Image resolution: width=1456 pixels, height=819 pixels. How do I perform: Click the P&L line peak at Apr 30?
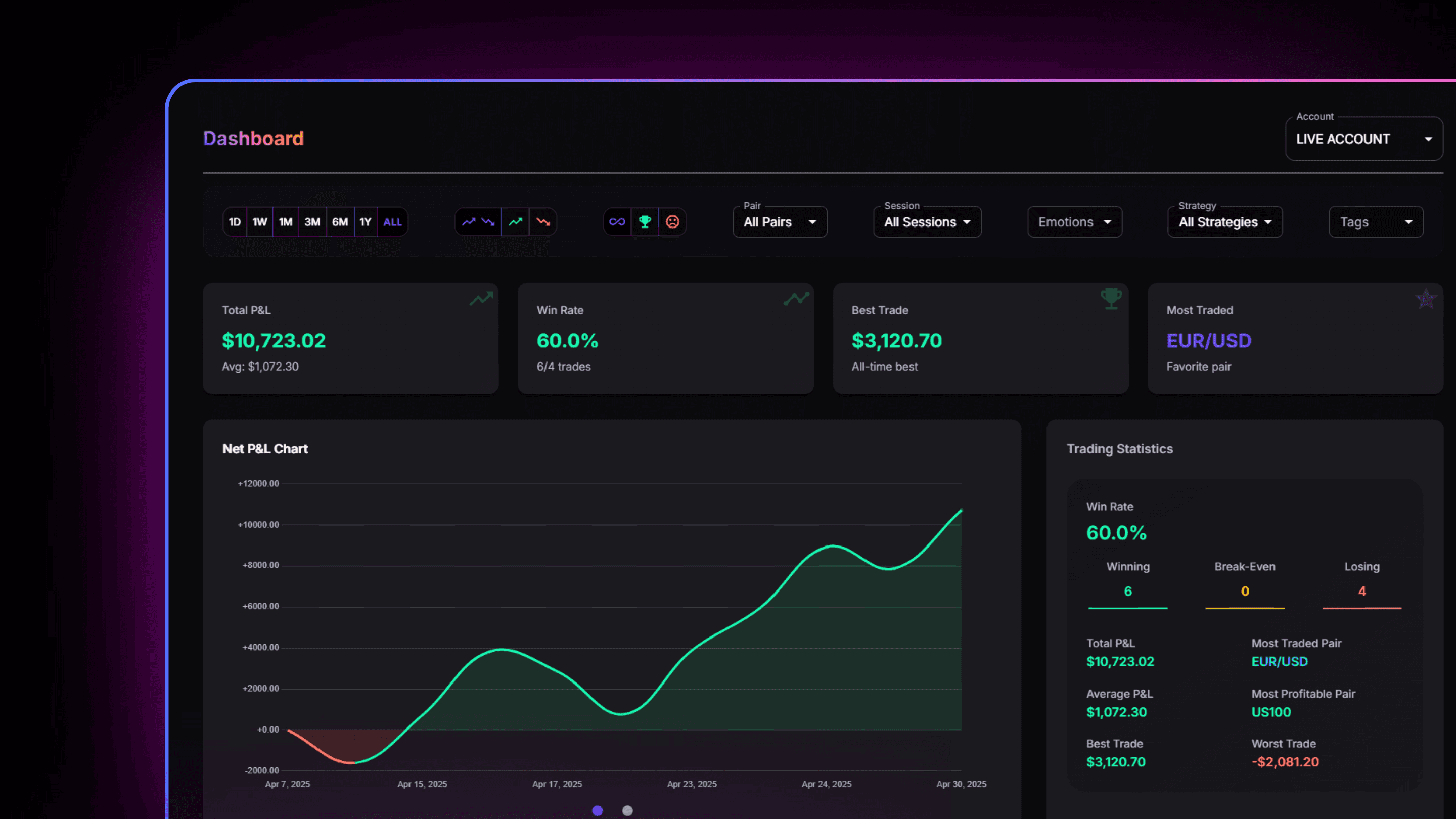point(961,511)
